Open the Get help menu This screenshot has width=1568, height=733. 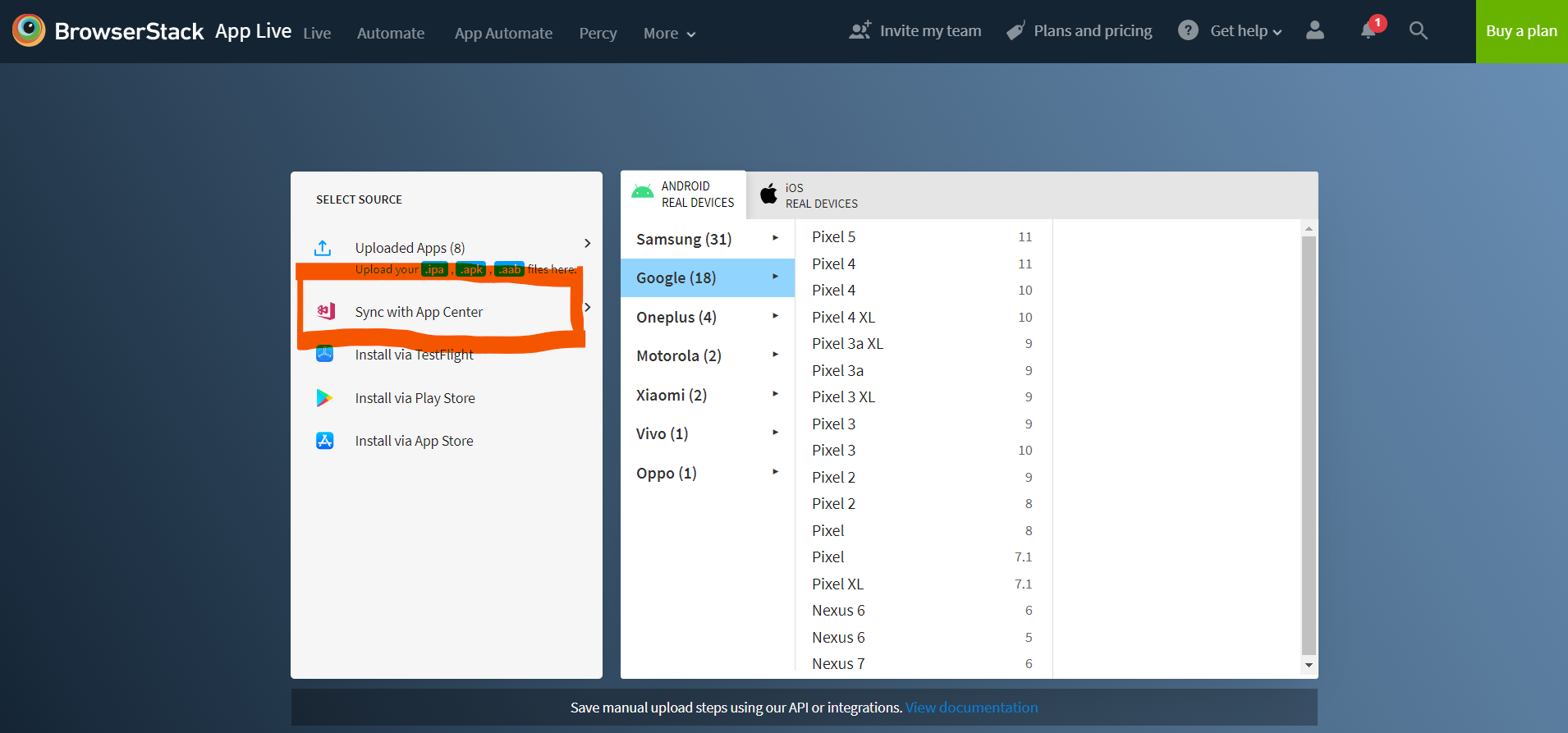pyautogui.click(x=1245, y=30)
